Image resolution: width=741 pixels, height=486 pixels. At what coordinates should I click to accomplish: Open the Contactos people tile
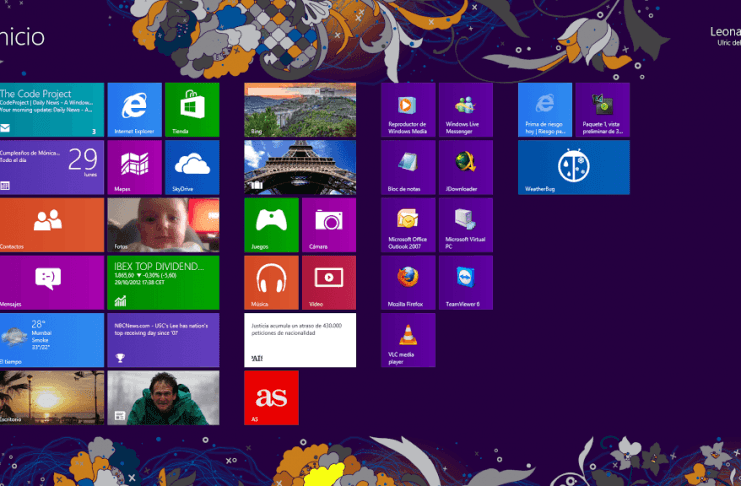pyautogui.click(x=52, y=225)
